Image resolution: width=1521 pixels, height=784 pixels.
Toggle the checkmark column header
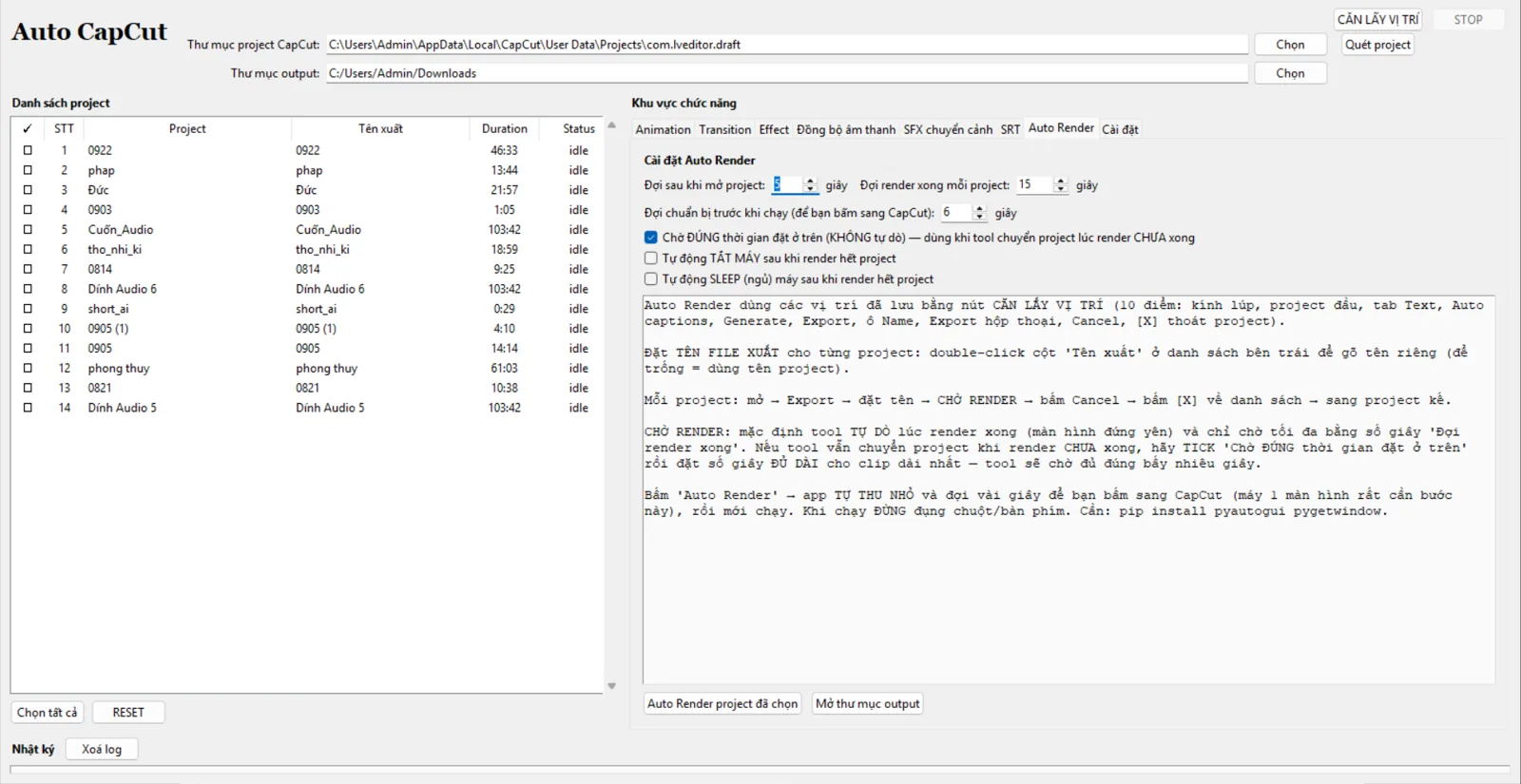click(x=28, y=128)
